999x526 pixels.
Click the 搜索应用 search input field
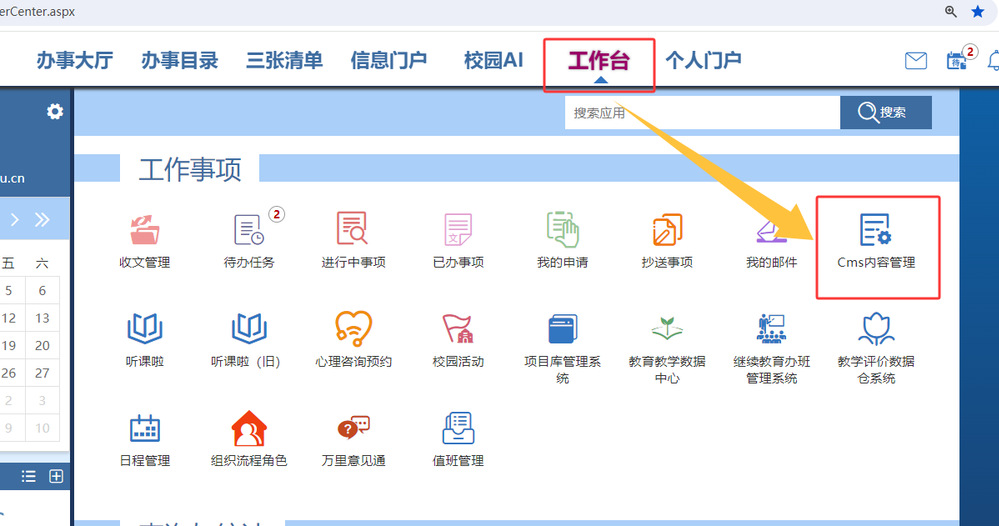click(x=700, y=113)
